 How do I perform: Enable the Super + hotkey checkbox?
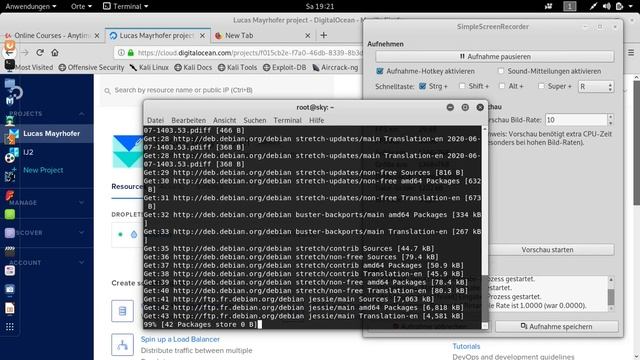click(x=541, y=86)
